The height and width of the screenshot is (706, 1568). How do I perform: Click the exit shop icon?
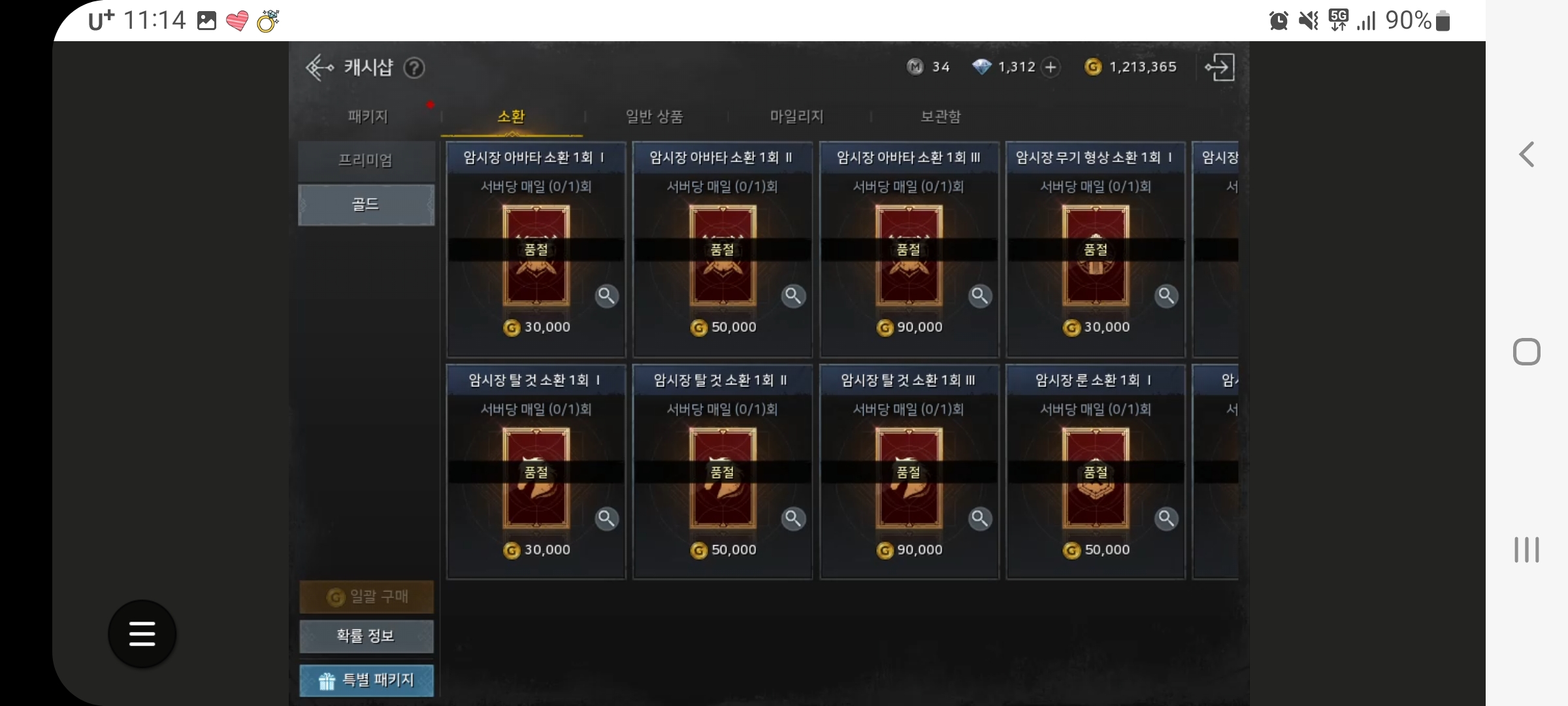click(x=1220, y=67)
